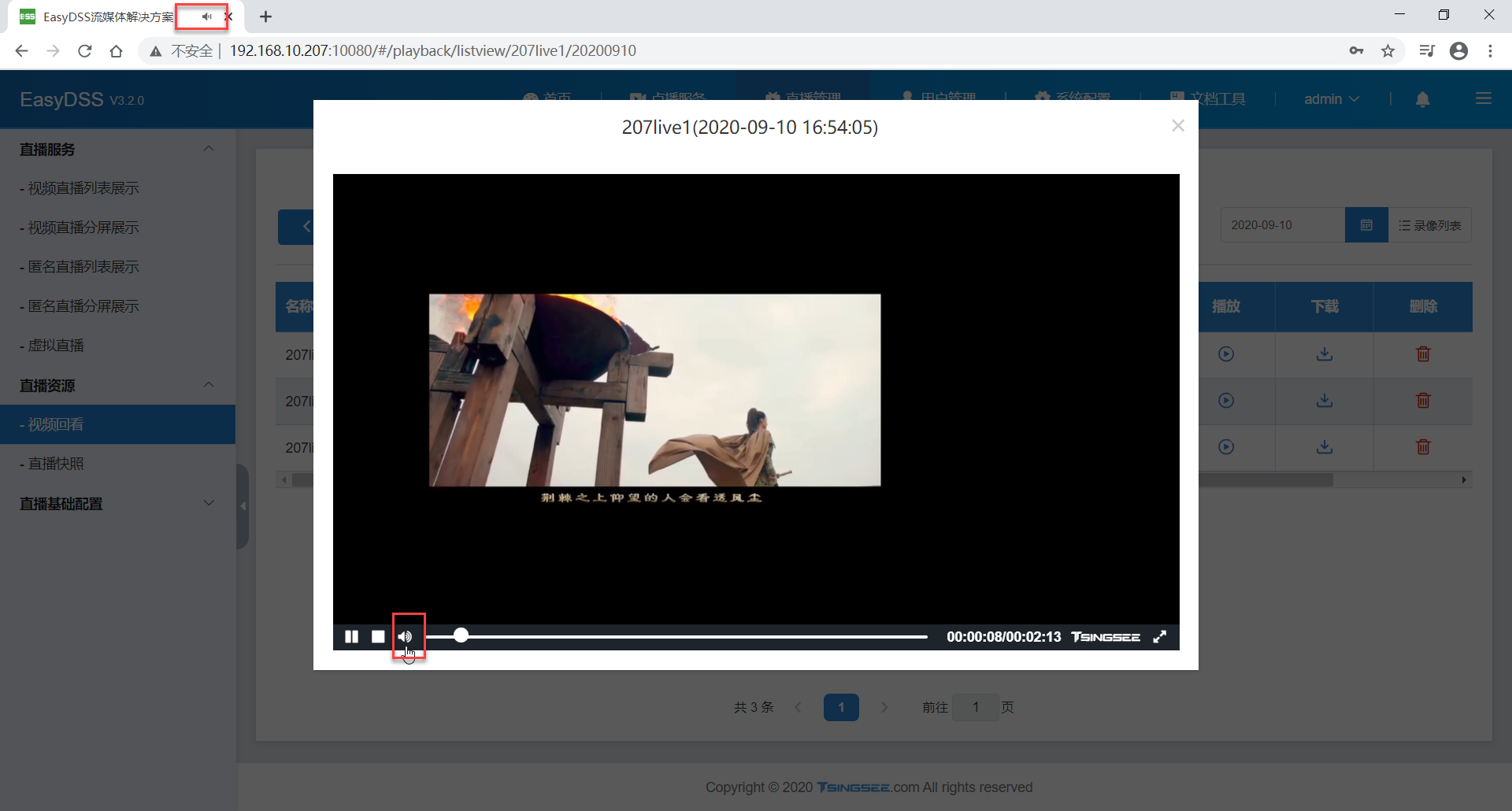The image size is (1512, 811).
Task: Delete the third recording row
Action: tap(1423, 447)
